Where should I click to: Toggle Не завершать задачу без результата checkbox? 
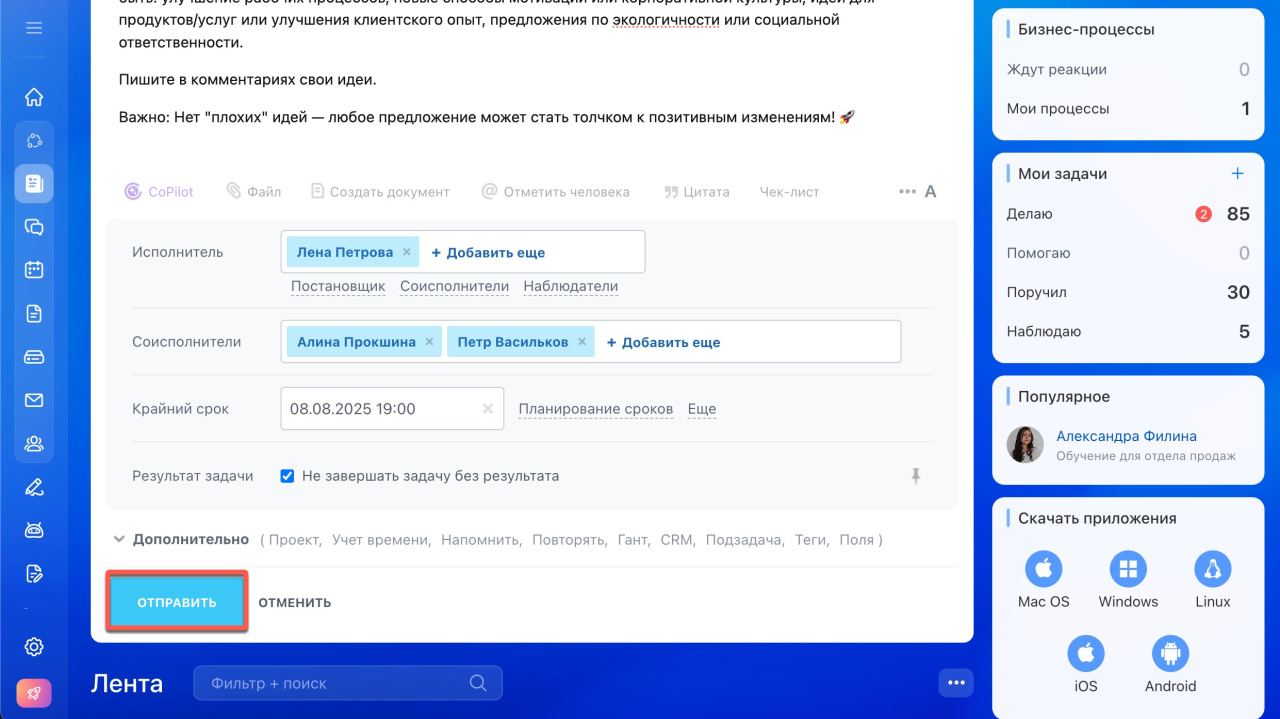288,476
